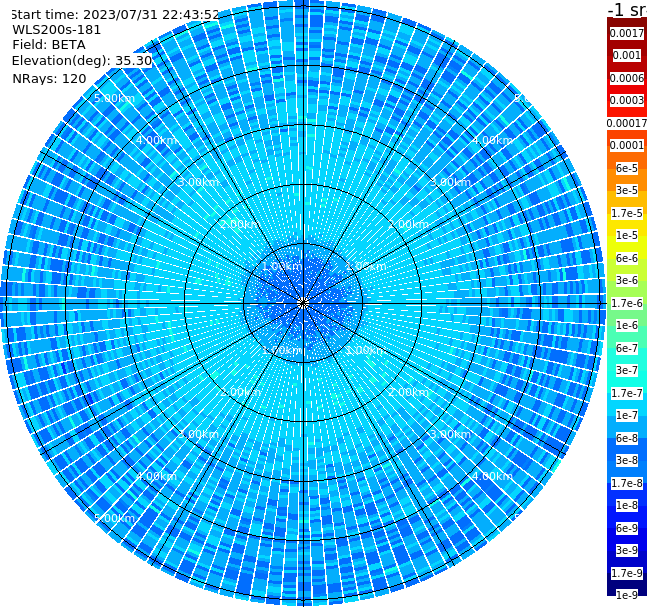Screen dimensions: 647x607
Task: Click the 1.7e-7 colorbar tick label
Action: coord(627,393)
